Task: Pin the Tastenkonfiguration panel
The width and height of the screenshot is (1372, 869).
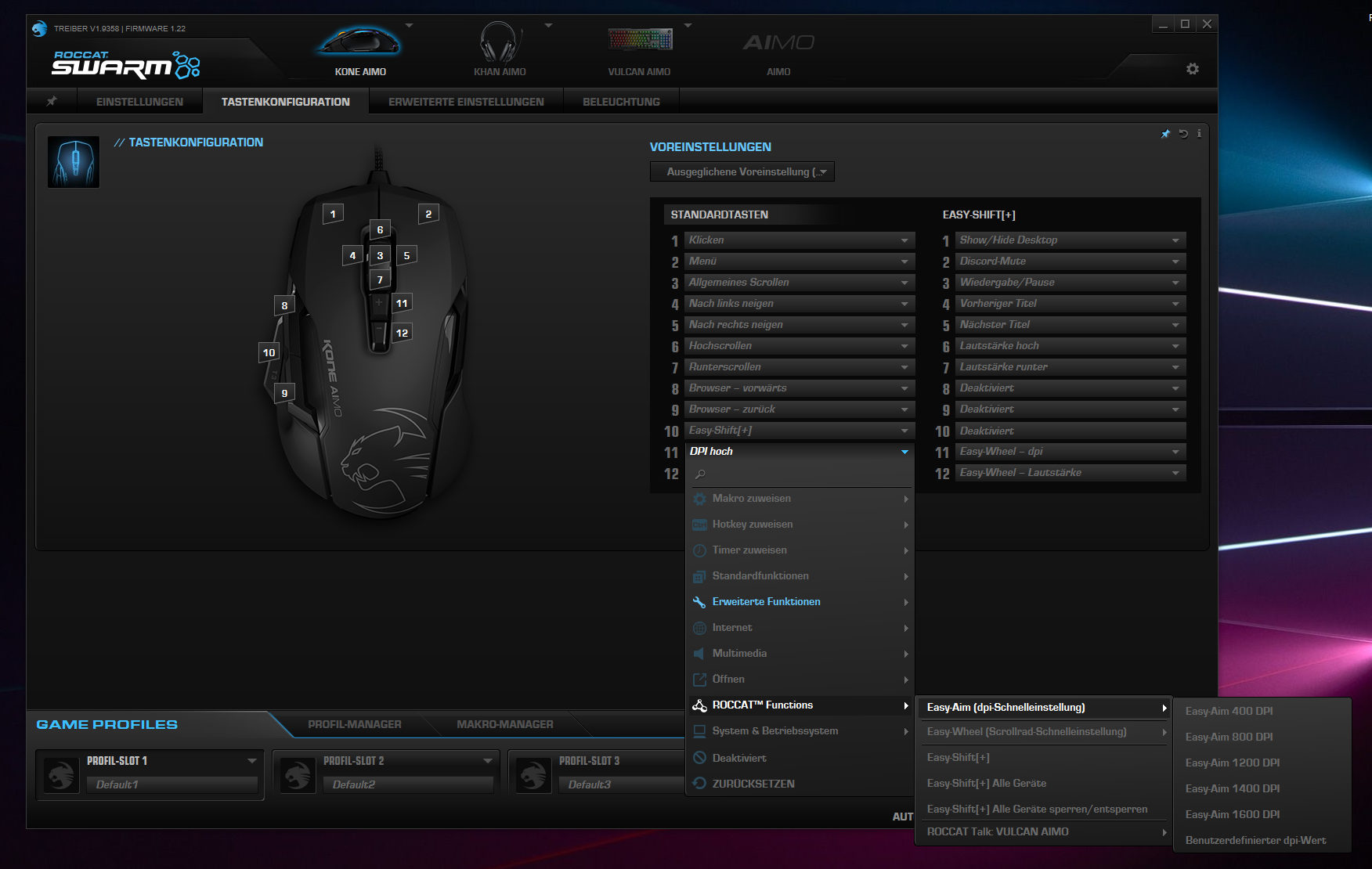Action: point(1165,134)
